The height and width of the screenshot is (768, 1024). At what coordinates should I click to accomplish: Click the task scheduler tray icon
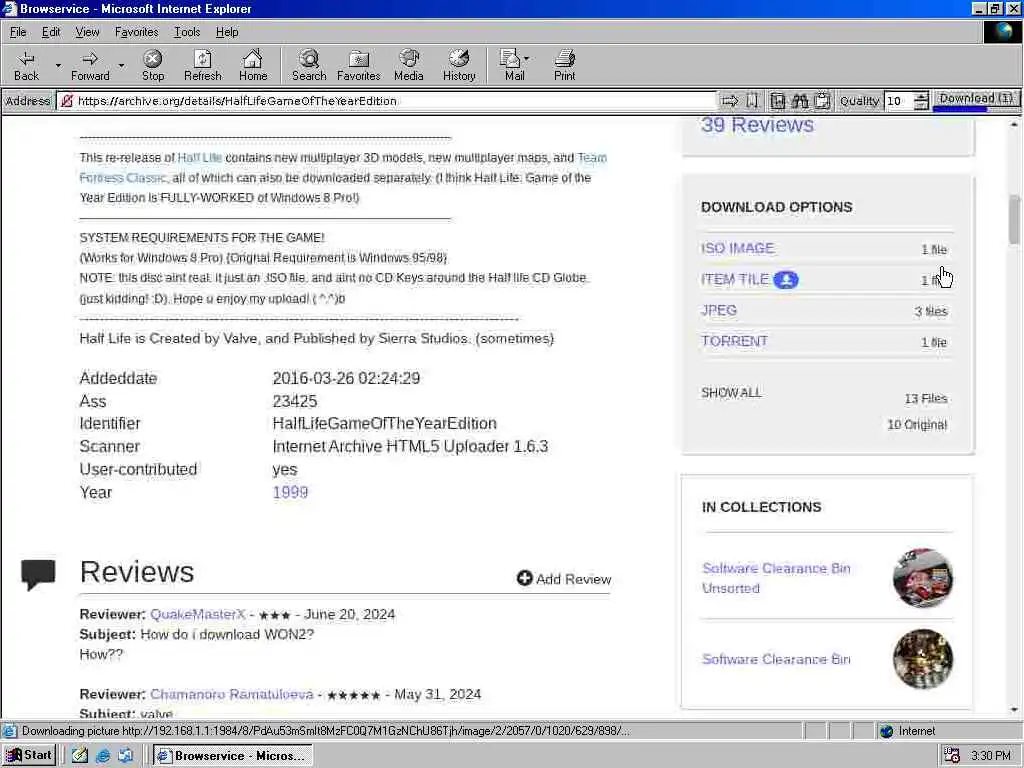[x=952, y=756]
